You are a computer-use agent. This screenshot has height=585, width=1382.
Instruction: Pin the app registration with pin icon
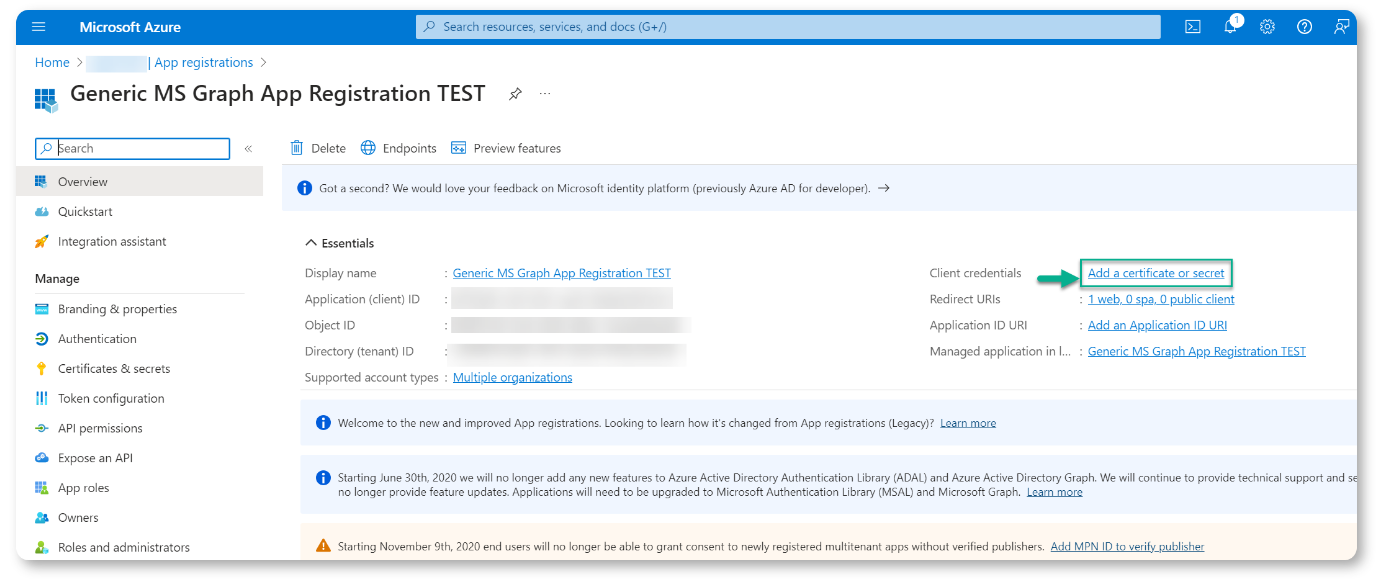point(515,94)
